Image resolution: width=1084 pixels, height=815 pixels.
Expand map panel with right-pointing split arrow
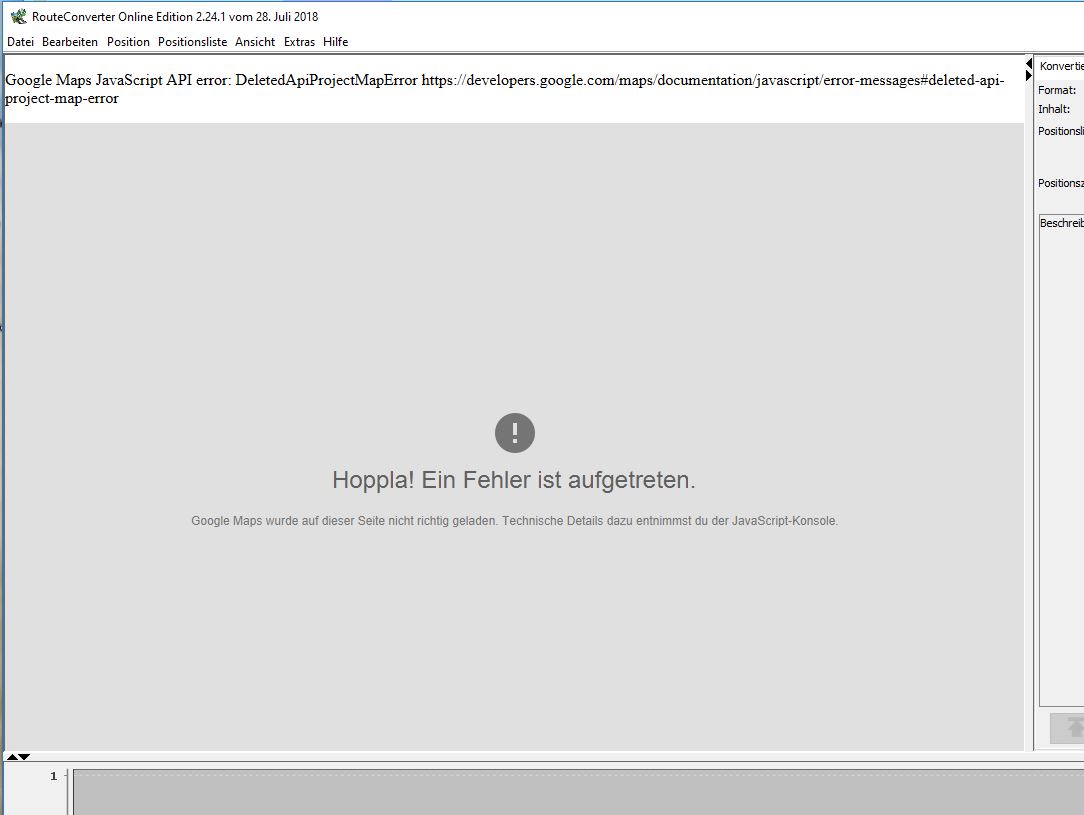click(1029, 76)
